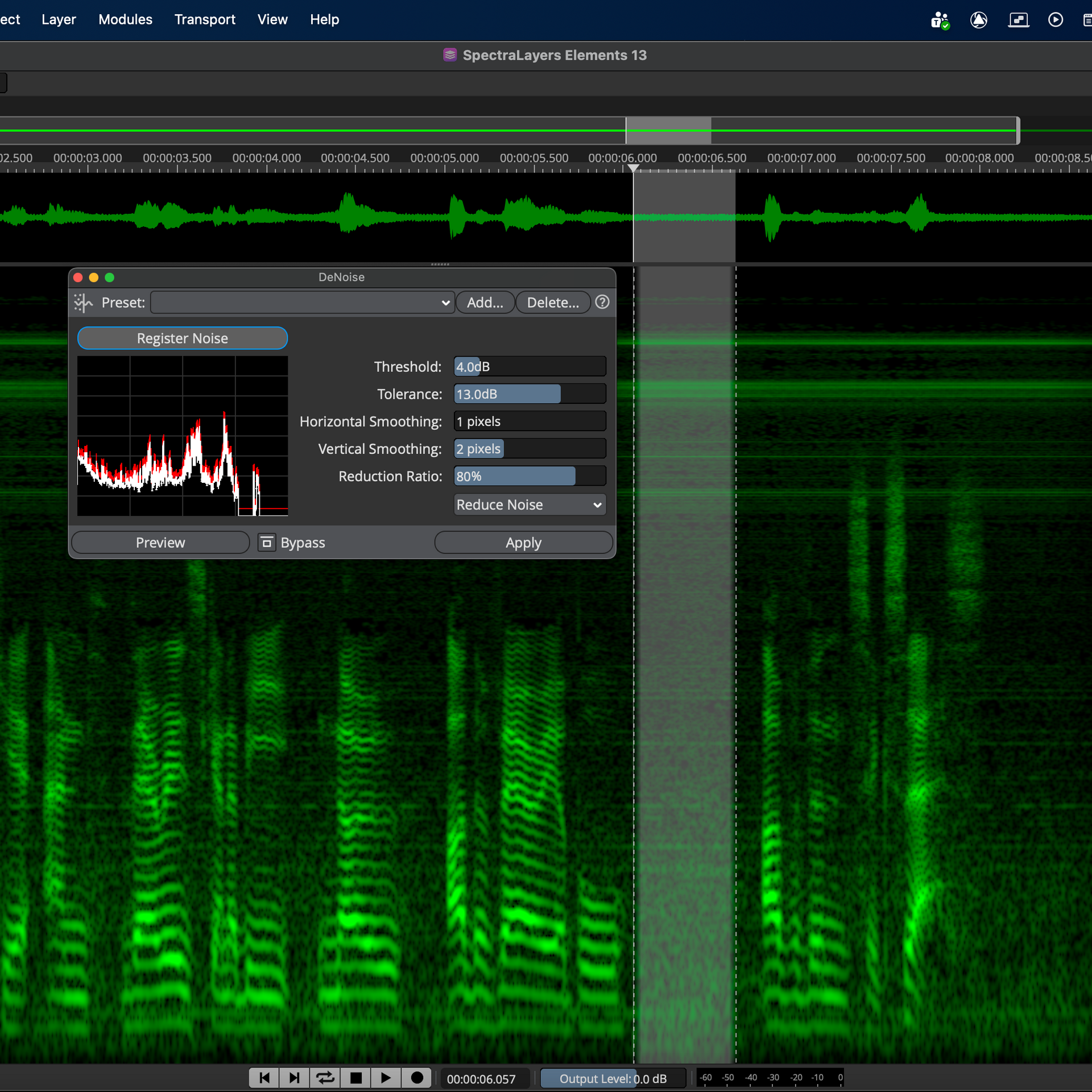Image resolution: width=1092 pixels, height=1092 pixels.
Task: Click the 00:00:07.000 ruler label
Action: pos(801,158)
